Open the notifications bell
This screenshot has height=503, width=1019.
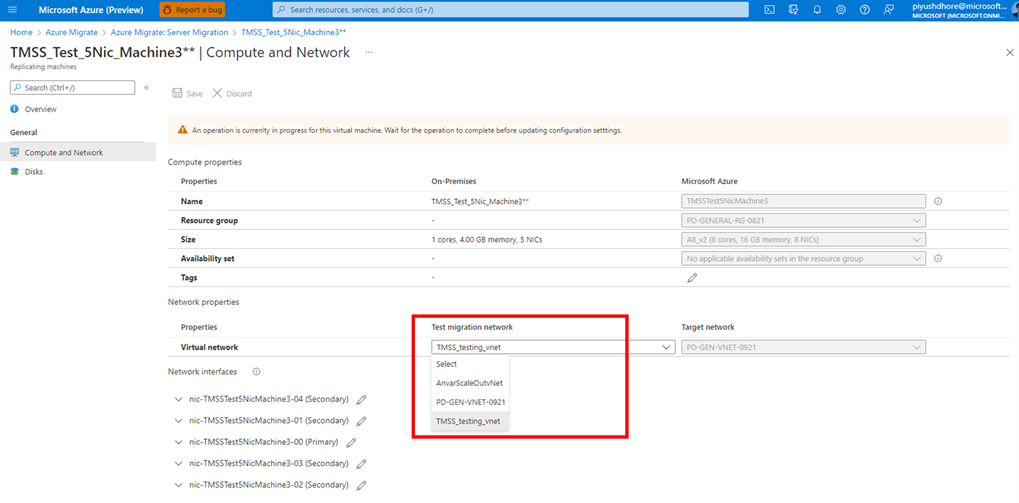pyautogui.click(x=817, y=10)
